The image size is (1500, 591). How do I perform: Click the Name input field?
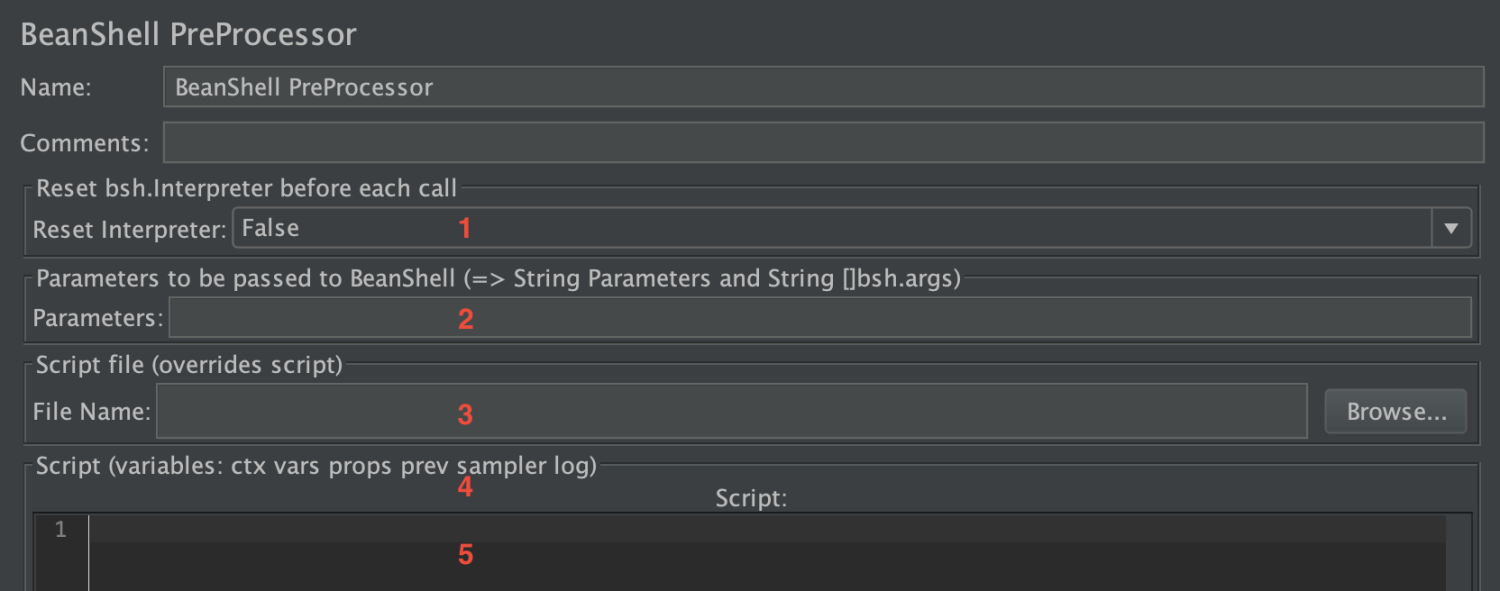coord(822,87)
